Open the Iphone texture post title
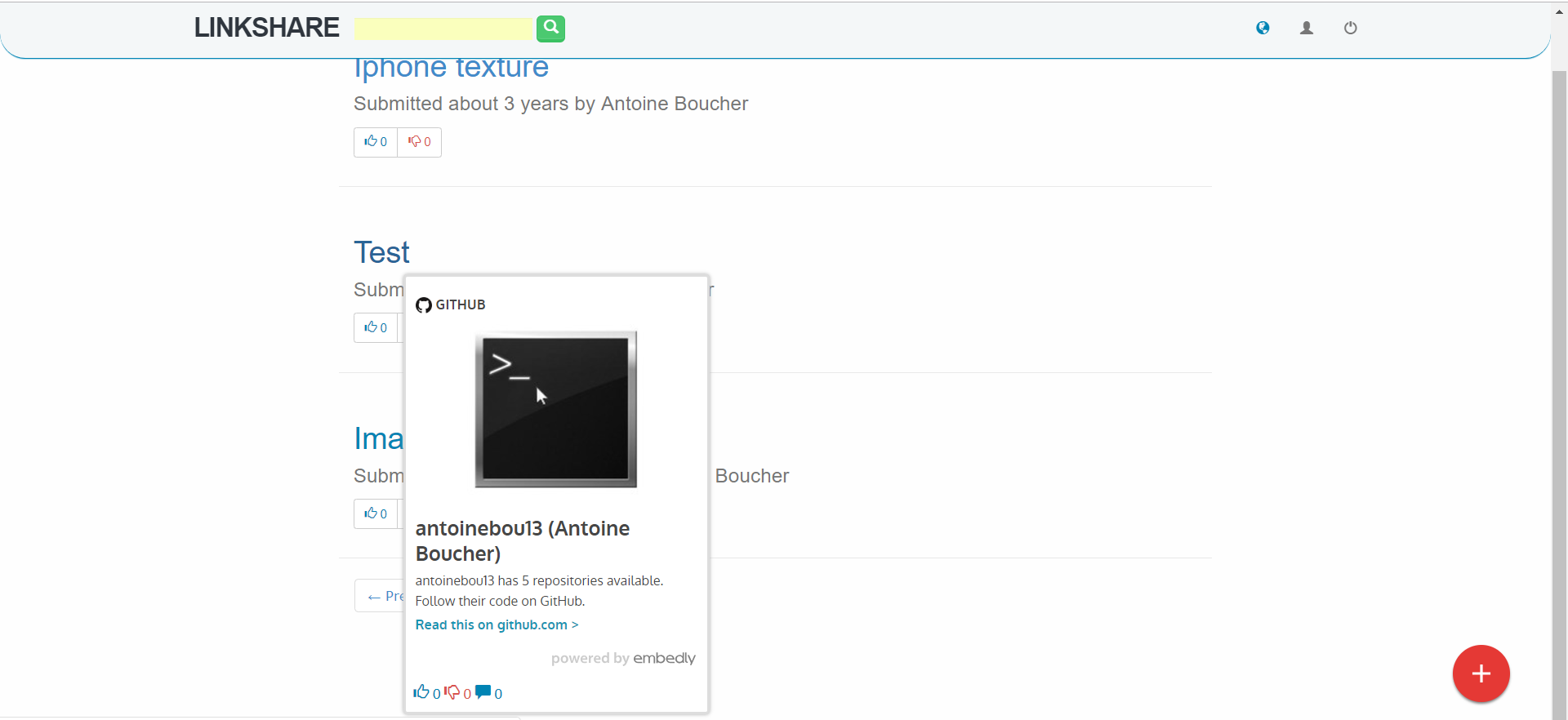The image size is (1568, 720). 451,67
